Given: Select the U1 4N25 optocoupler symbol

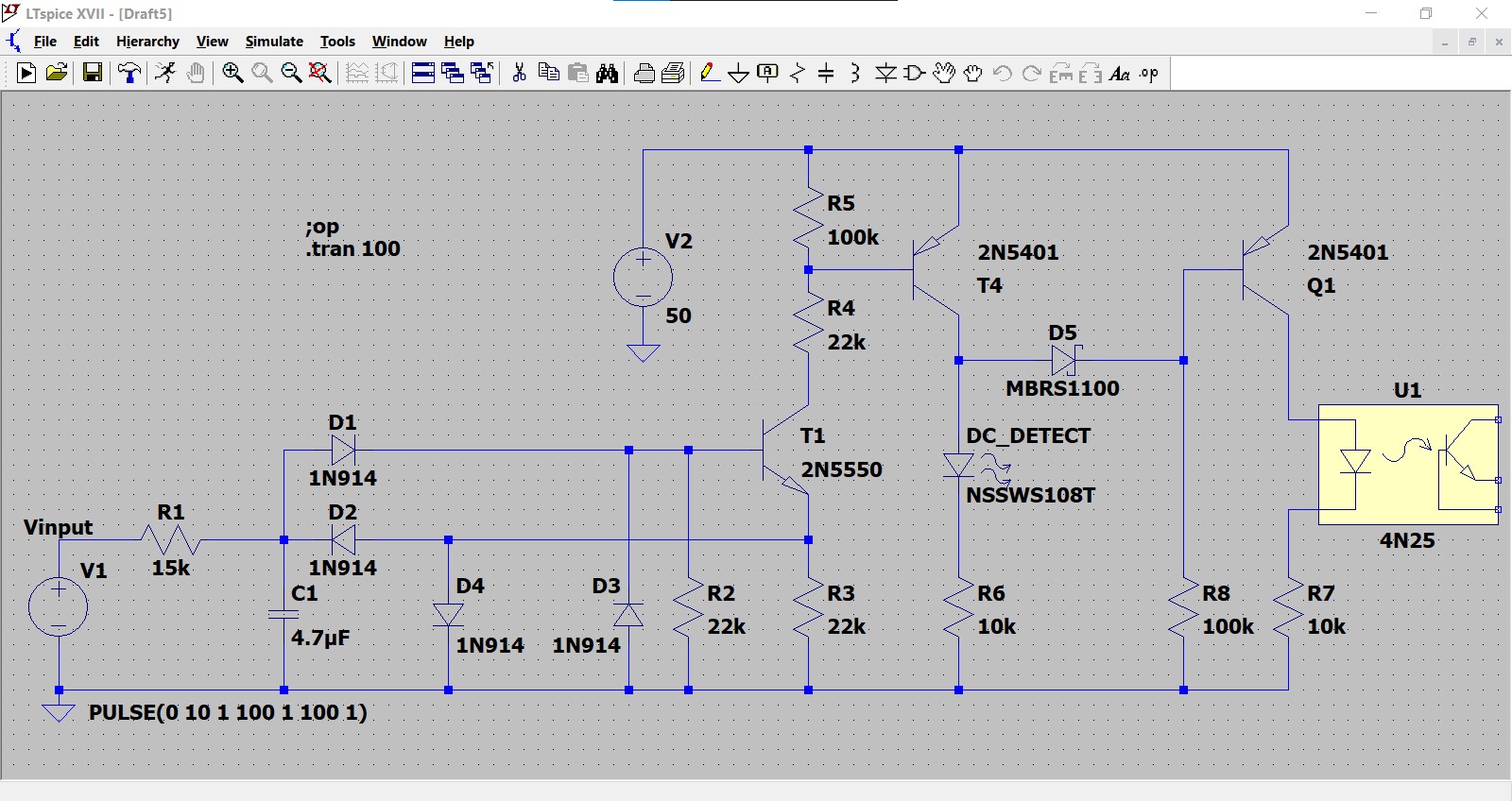Looking at the screenshot, I should click(x=1408, y=465).
